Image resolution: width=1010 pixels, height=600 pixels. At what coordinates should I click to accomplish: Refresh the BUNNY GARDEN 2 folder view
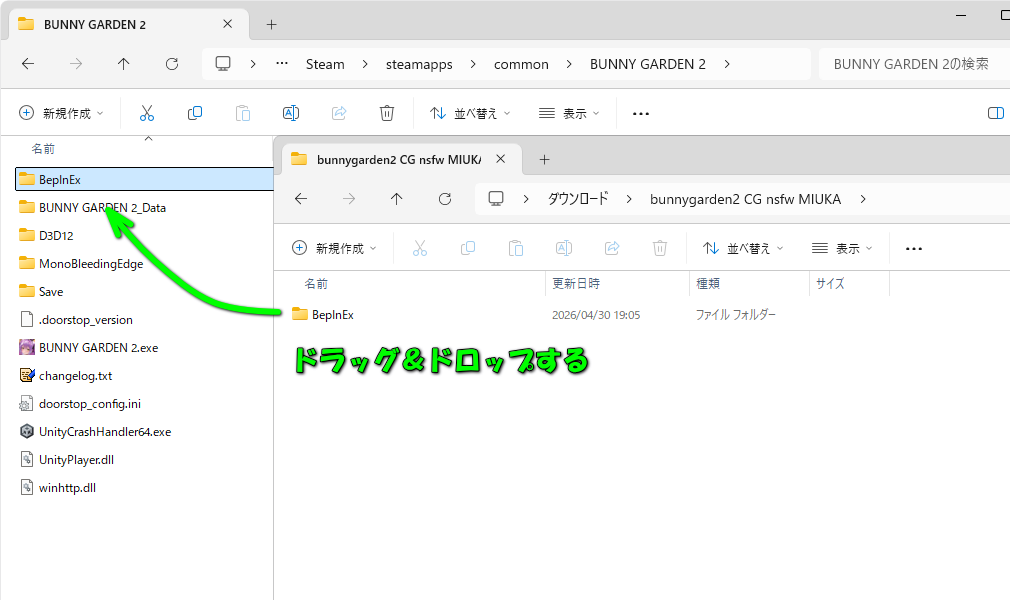point(171,64)
